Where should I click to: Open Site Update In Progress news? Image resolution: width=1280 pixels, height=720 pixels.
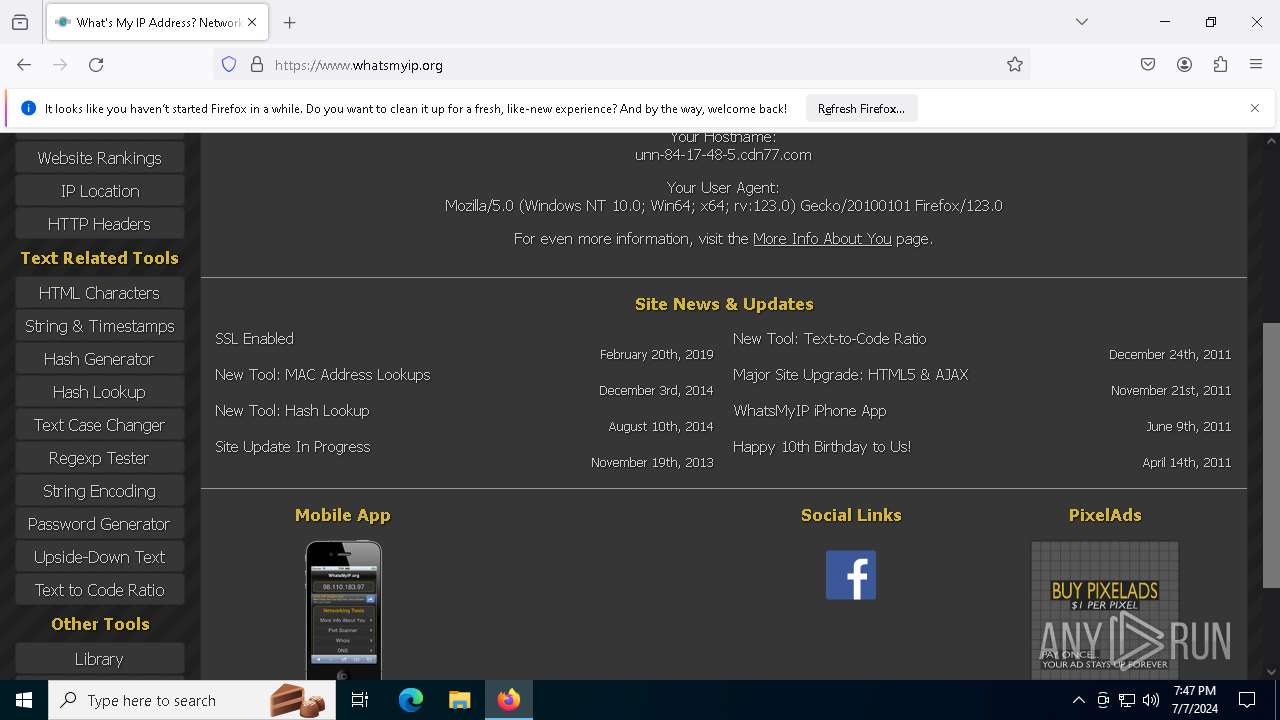[x=292, y=447]
